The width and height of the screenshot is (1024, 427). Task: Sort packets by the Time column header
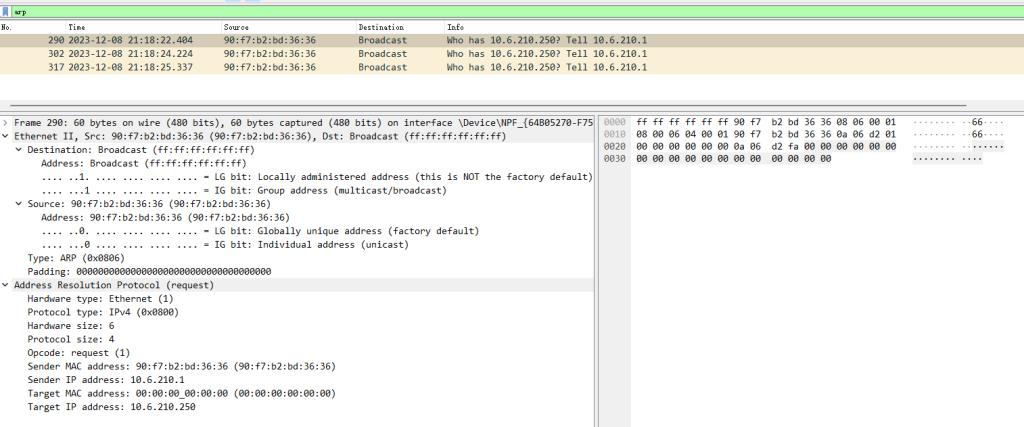[77, 26]
